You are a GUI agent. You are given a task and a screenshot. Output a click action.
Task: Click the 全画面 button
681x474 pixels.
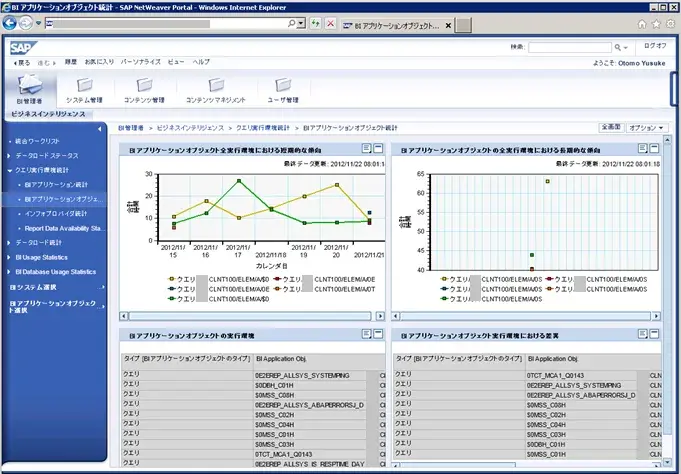coord(611,128)
